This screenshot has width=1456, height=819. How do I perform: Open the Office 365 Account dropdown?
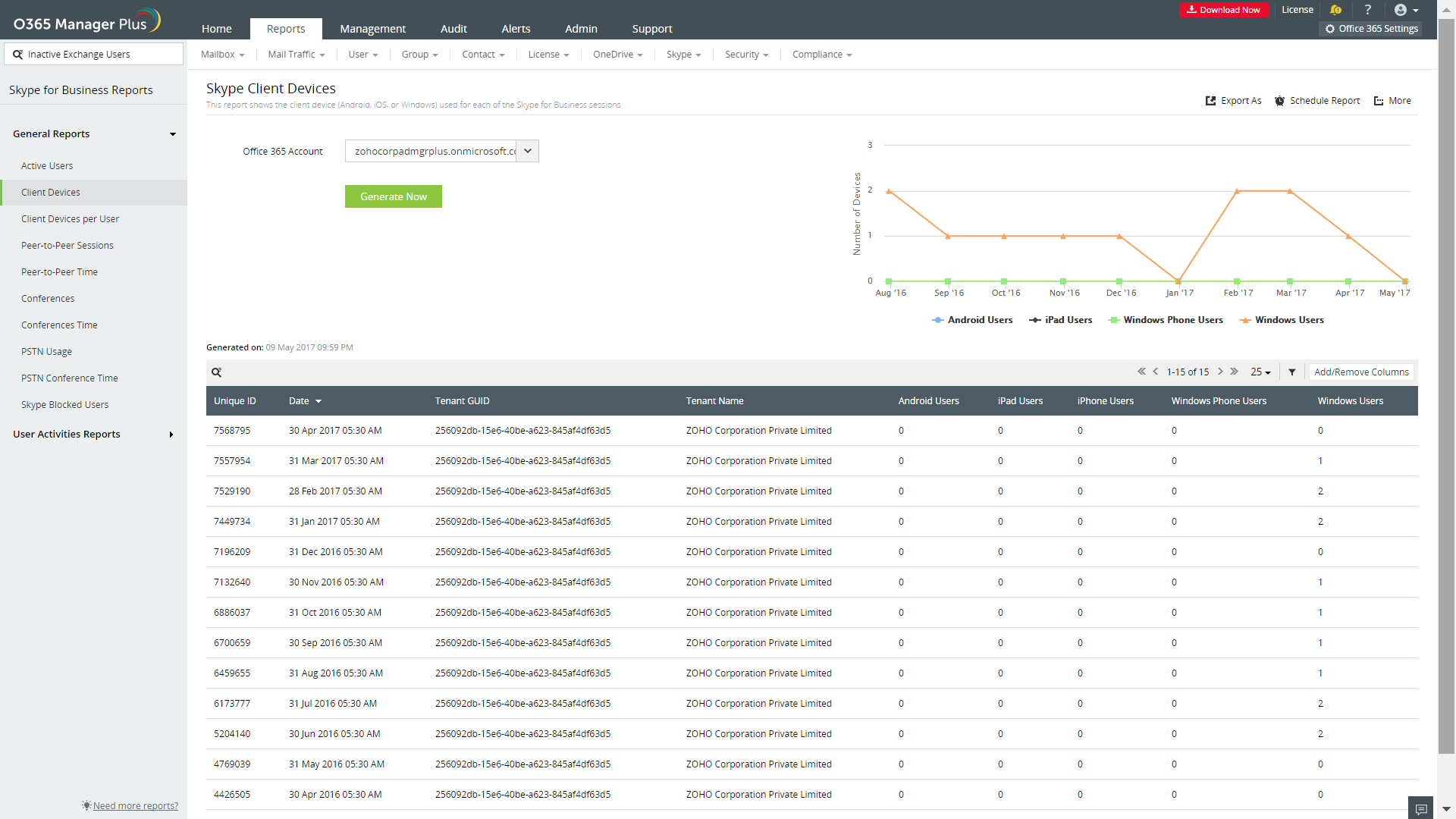tap(528, 151)
